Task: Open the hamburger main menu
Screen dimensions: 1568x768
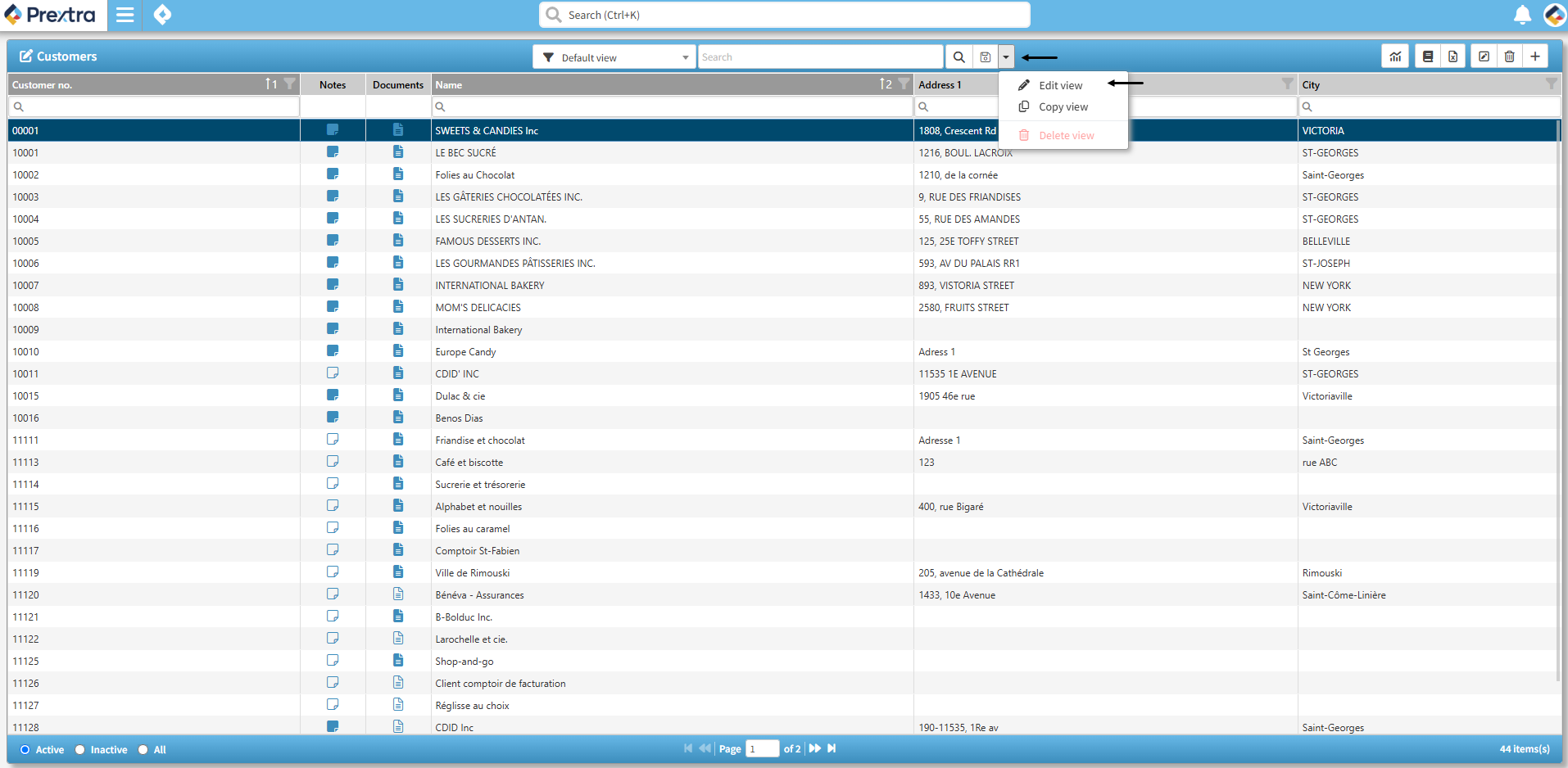Action: [x=125, y=15]
